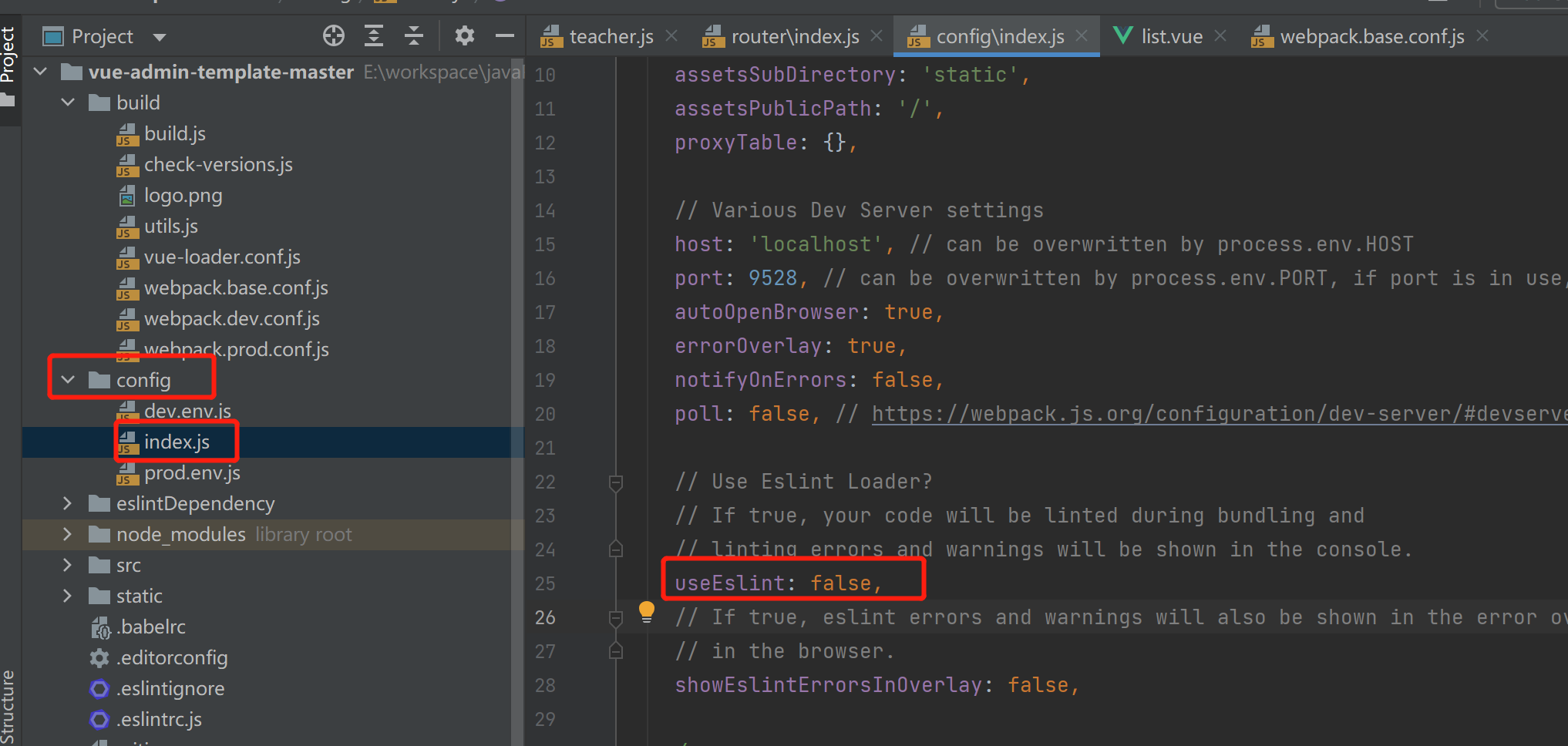Select the .editorconfig file
The image size is (1568, 746).
click(172, 657)
